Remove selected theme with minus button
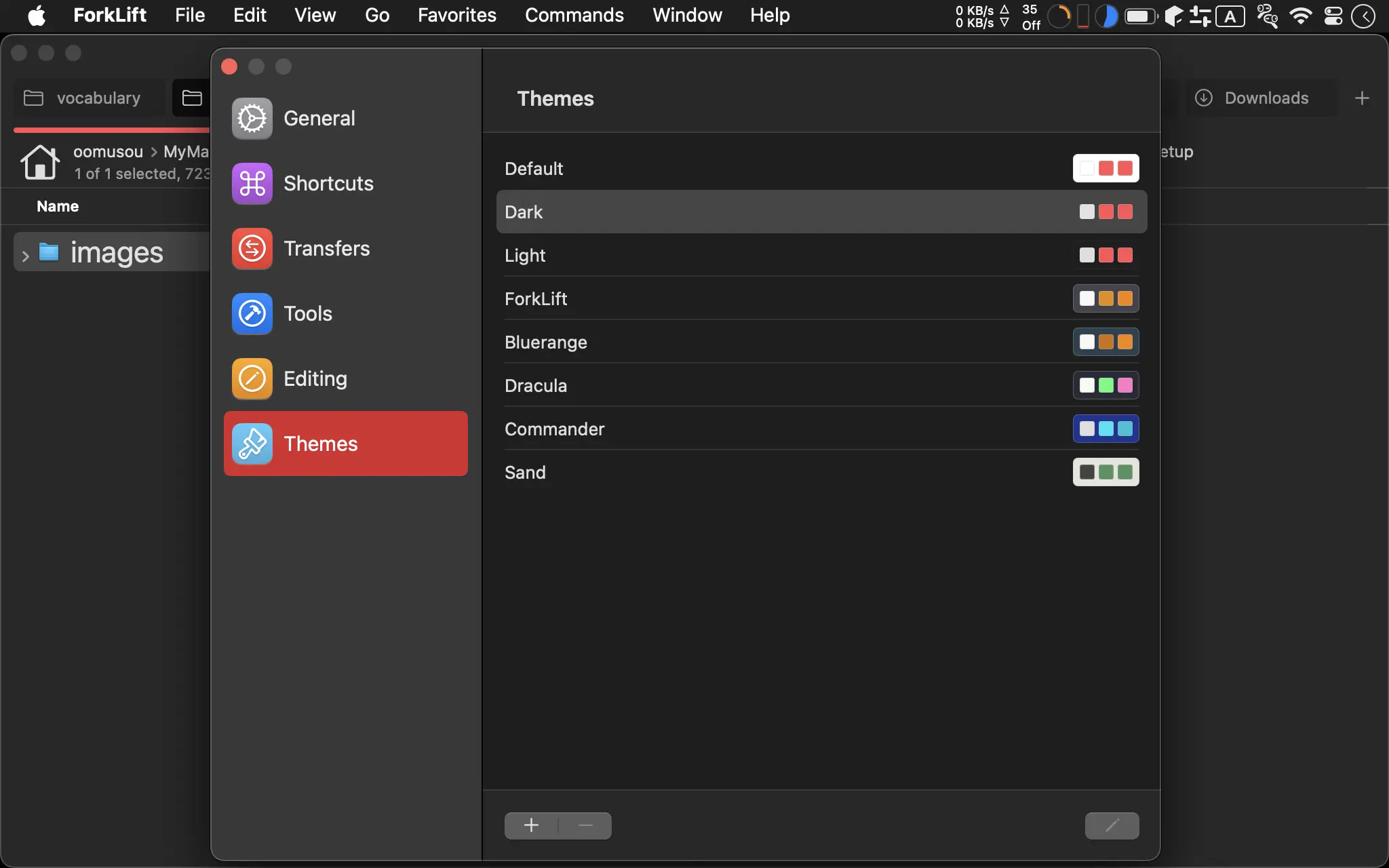 (x=585, y=825)
